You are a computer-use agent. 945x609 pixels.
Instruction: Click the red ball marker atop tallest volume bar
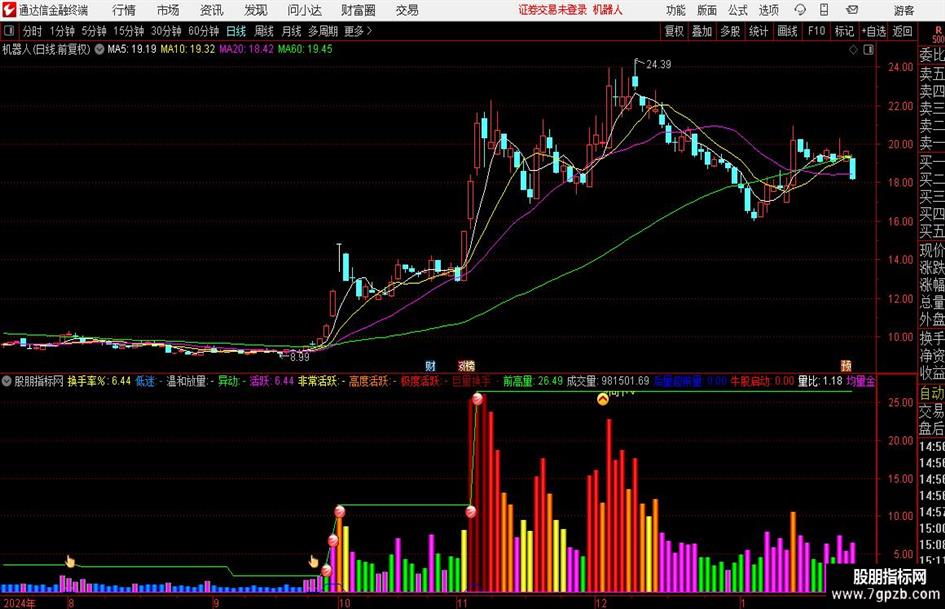pyautogui.click(x=478, y=399)
